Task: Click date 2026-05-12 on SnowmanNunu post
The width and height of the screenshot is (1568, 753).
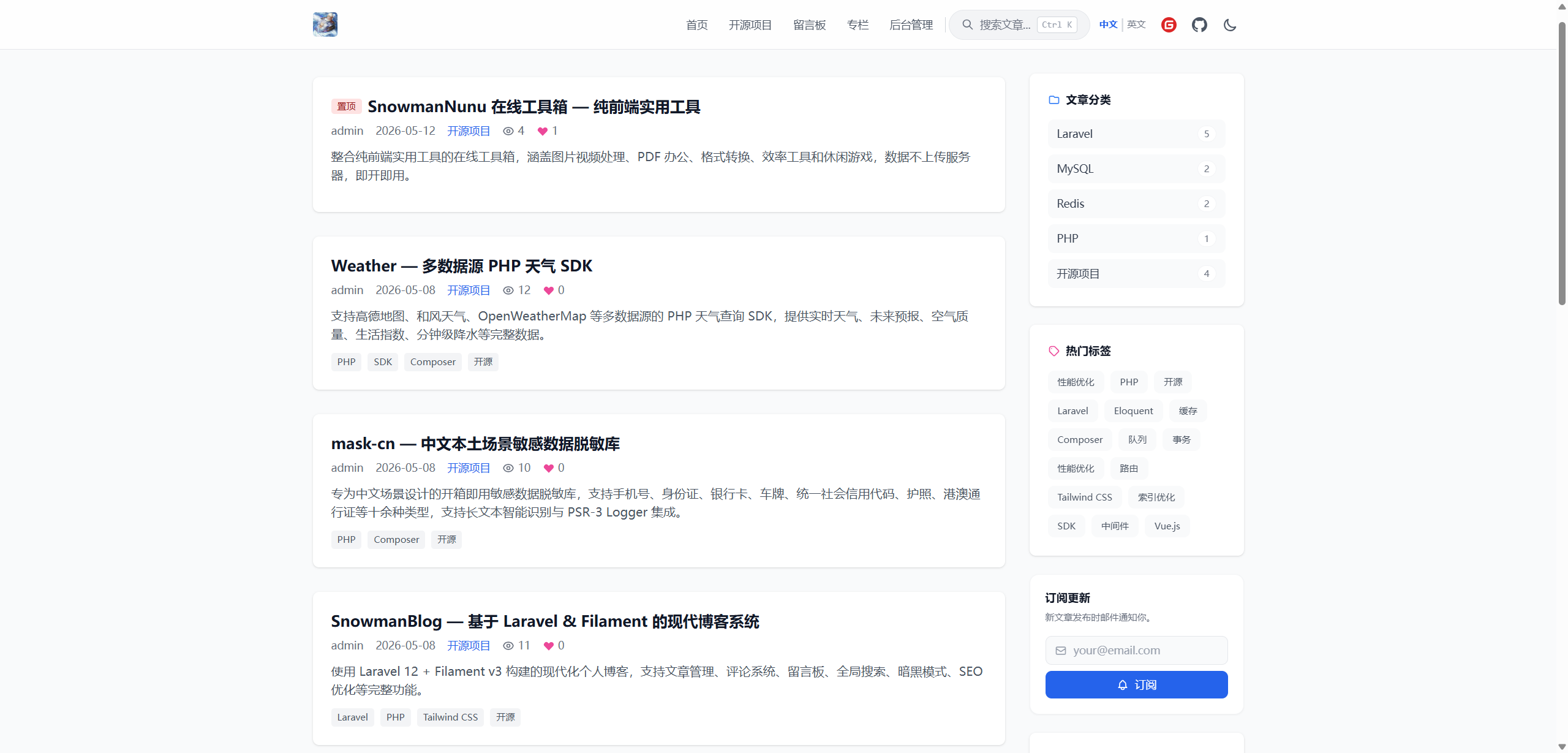Action: tap(405, 131)
